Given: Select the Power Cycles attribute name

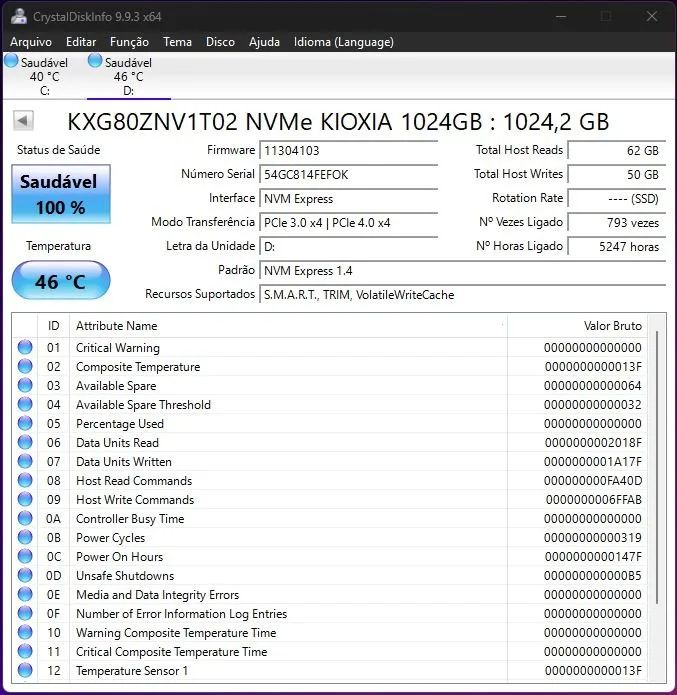Looking at the screenshot, I should (x=111, y=538).
